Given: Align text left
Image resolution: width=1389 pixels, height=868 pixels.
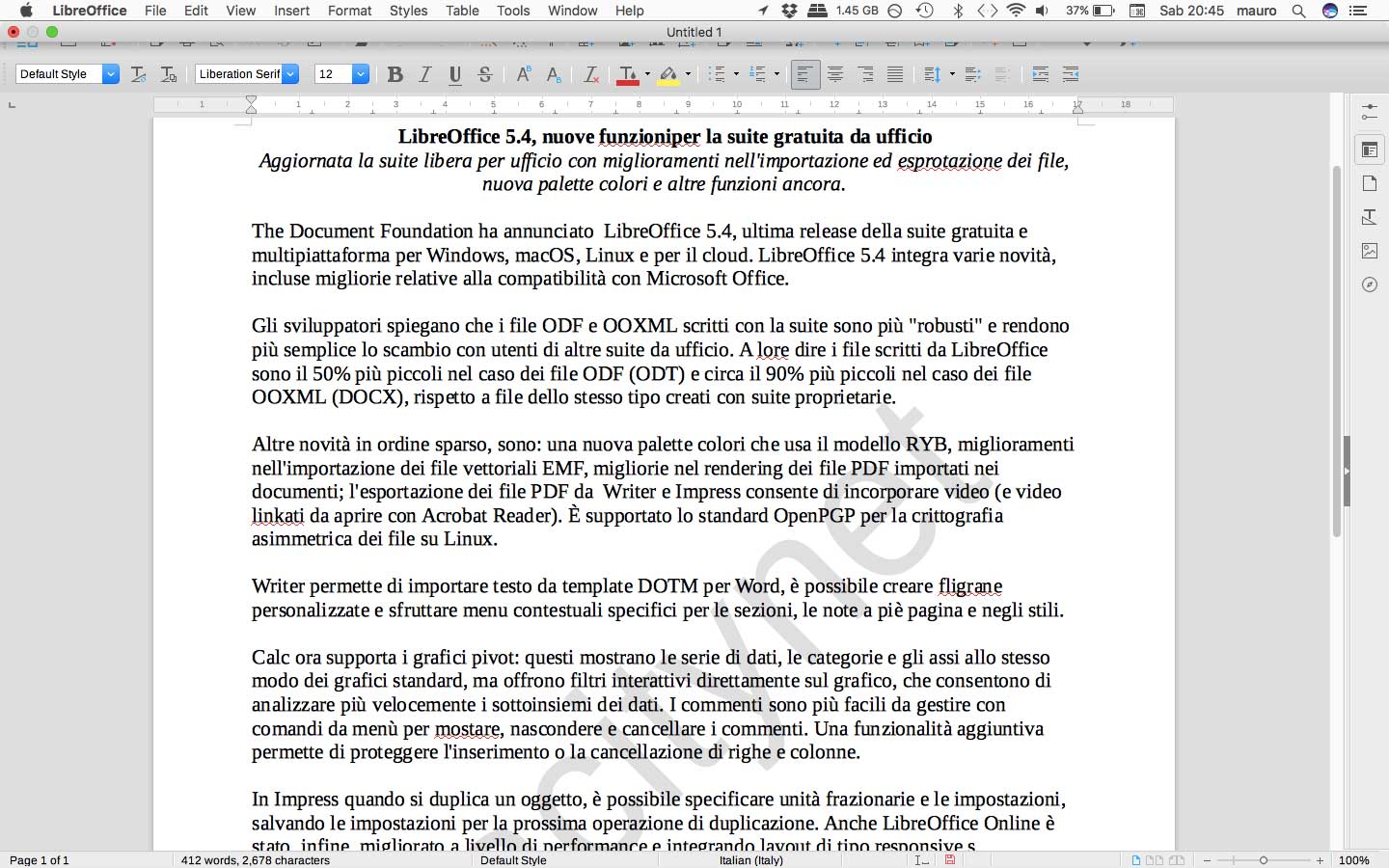Looking at the screenshot, I should [804, 74].
